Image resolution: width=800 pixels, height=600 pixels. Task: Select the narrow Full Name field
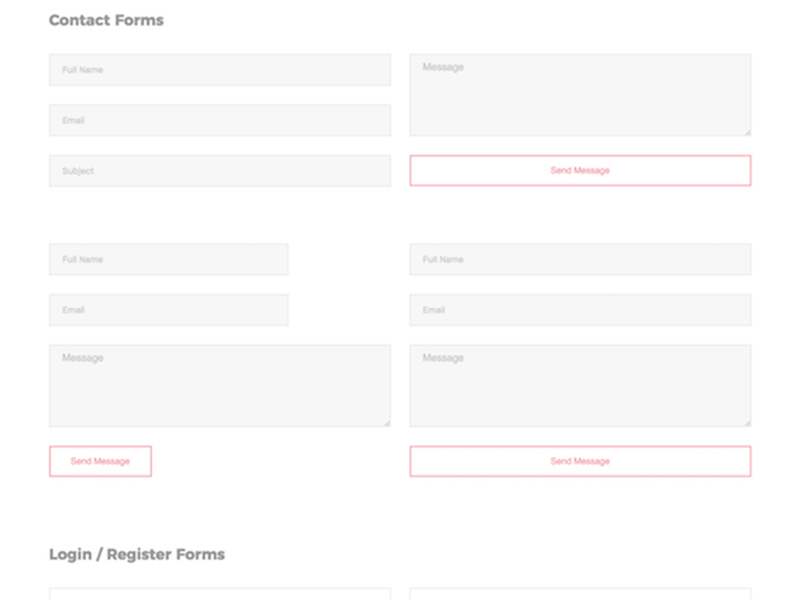click(168, 260)
